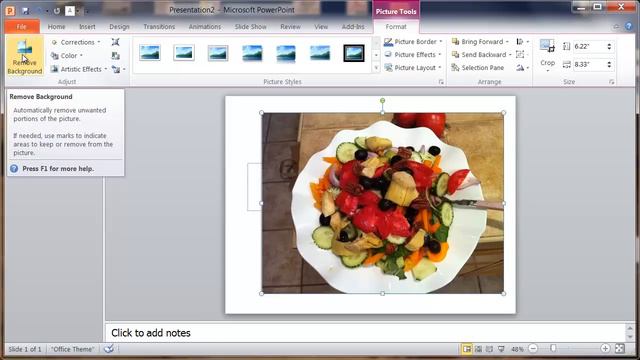
Task: Expand the Picture Styles gallery More arrow
Action: [x=376, y=68]
